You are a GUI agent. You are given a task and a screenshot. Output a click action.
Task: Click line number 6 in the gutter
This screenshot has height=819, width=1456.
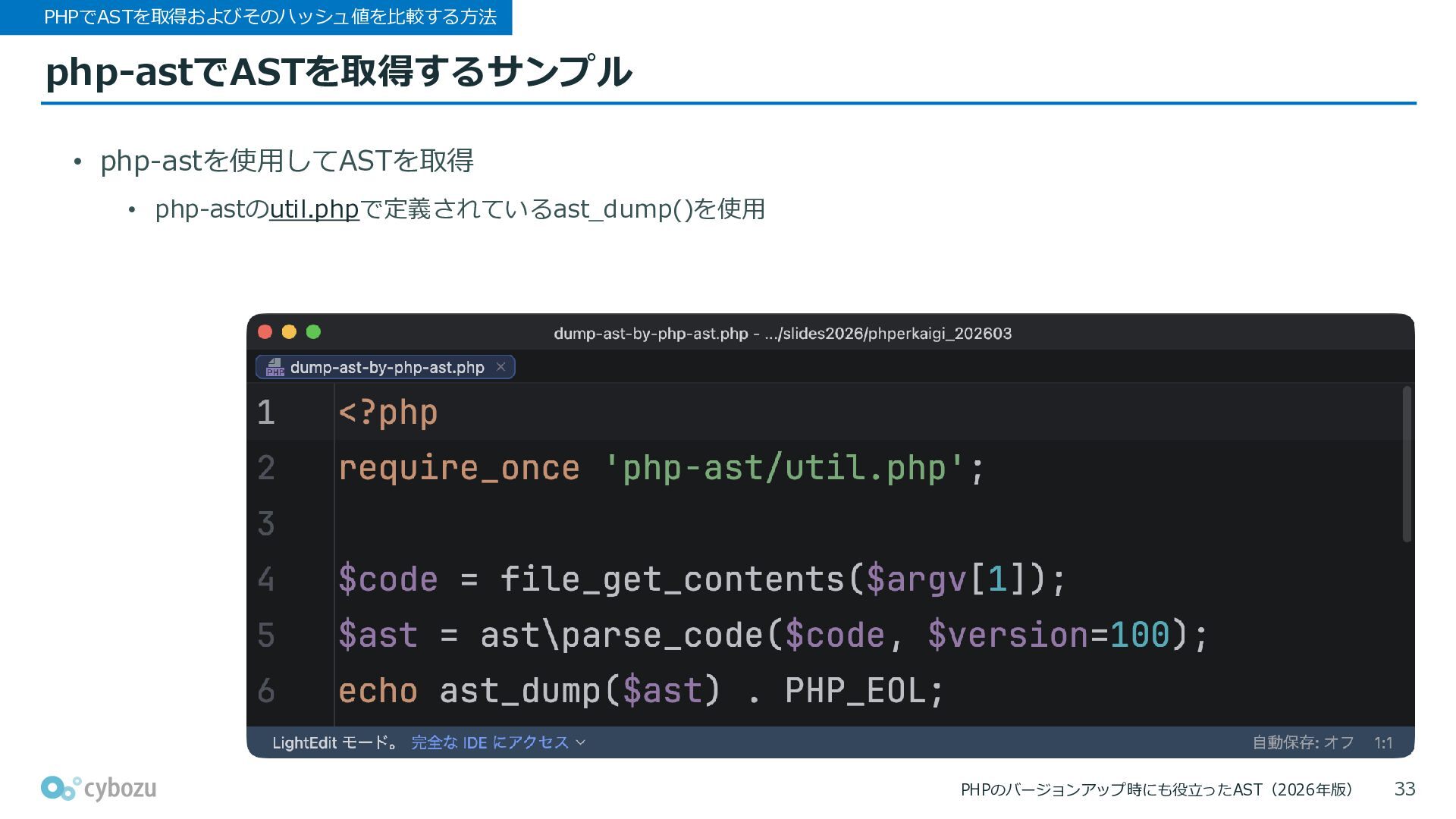266,691
